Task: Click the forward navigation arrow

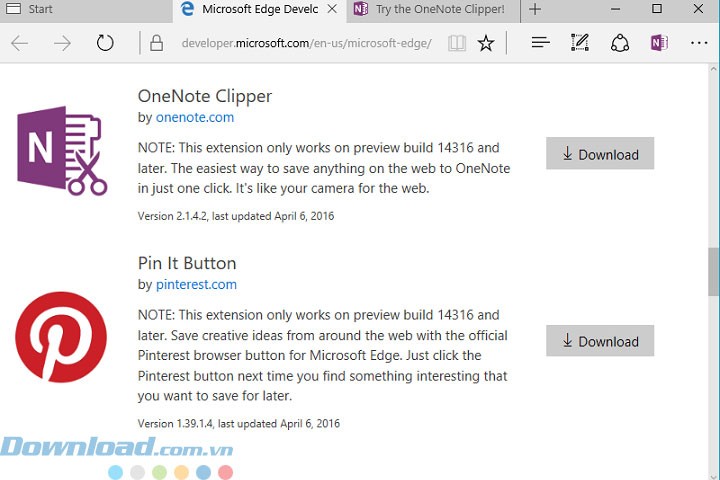Action: [62, 43]
